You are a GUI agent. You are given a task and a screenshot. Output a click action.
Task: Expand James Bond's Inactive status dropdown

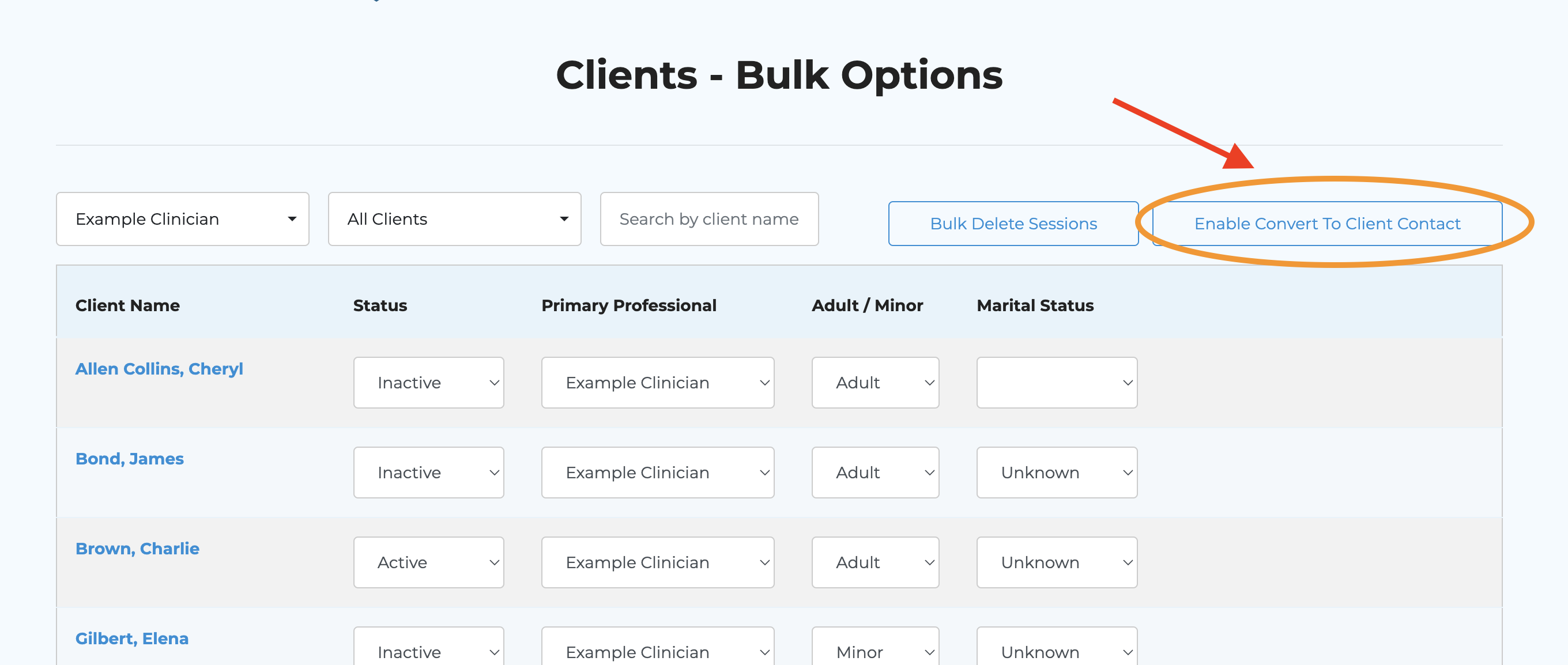[428, 473]
